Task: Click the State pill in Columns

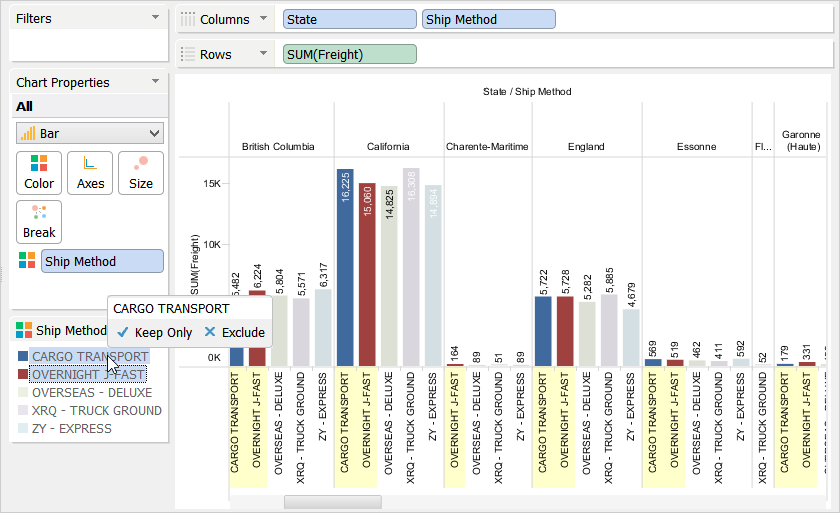Action: [x=349, y=19]
